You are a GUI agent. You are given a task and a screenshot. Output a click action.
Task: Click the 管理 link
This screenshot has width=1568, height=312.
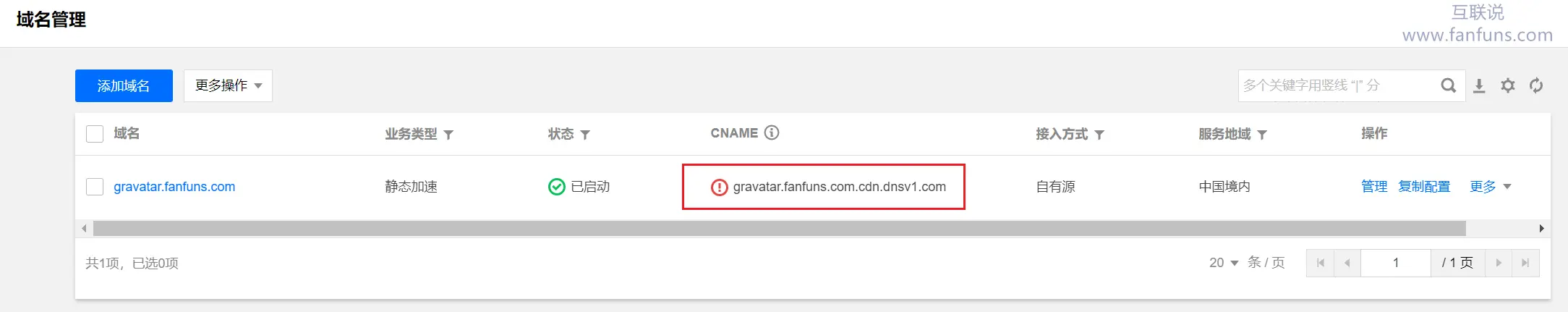(1374, 187)
